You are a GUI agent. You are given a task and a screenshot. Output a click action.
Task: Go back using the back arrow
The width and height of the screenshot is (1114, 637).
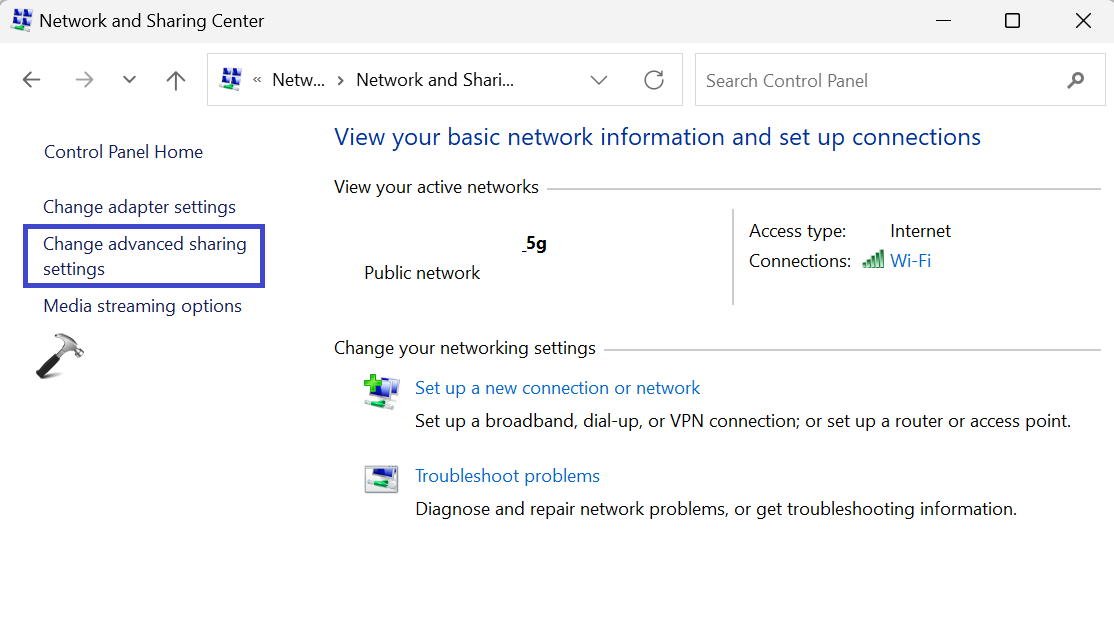click(x=32, y=81)
